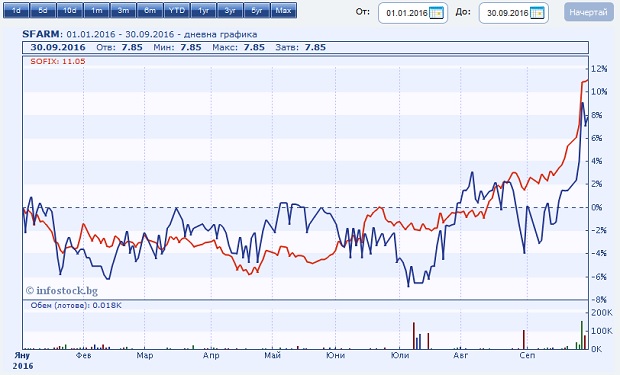Open calendar picker for end date
The height and width of the screenshot is (375, 620).
click(537, 13)
